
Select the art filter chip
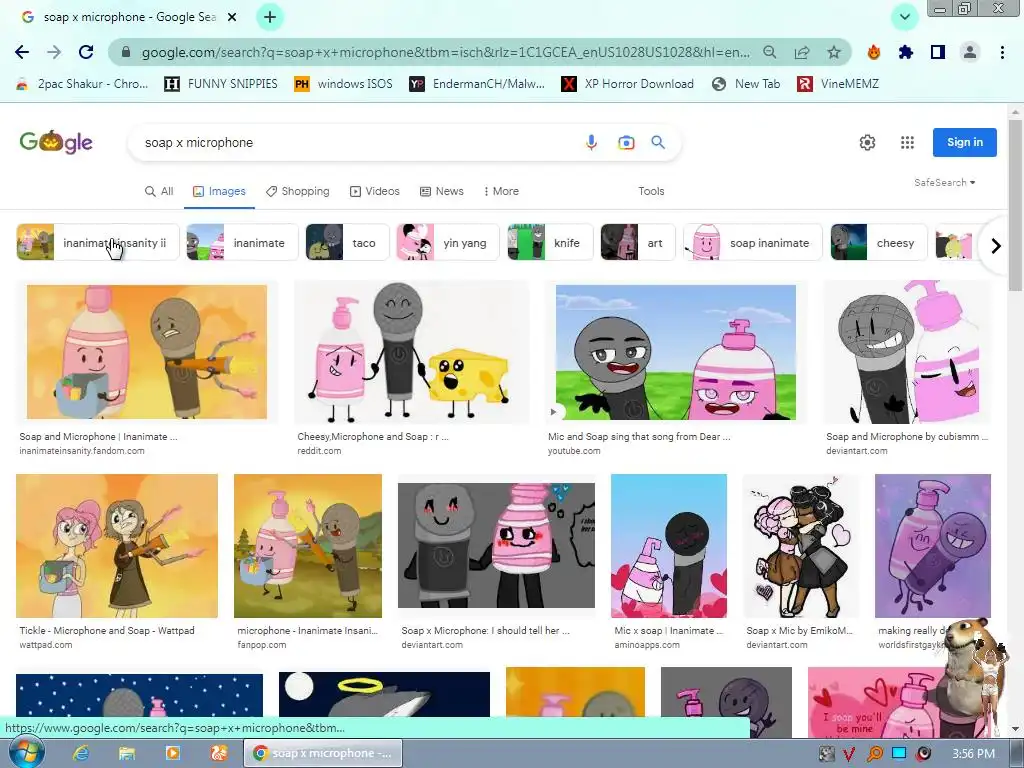click(638, 243)
